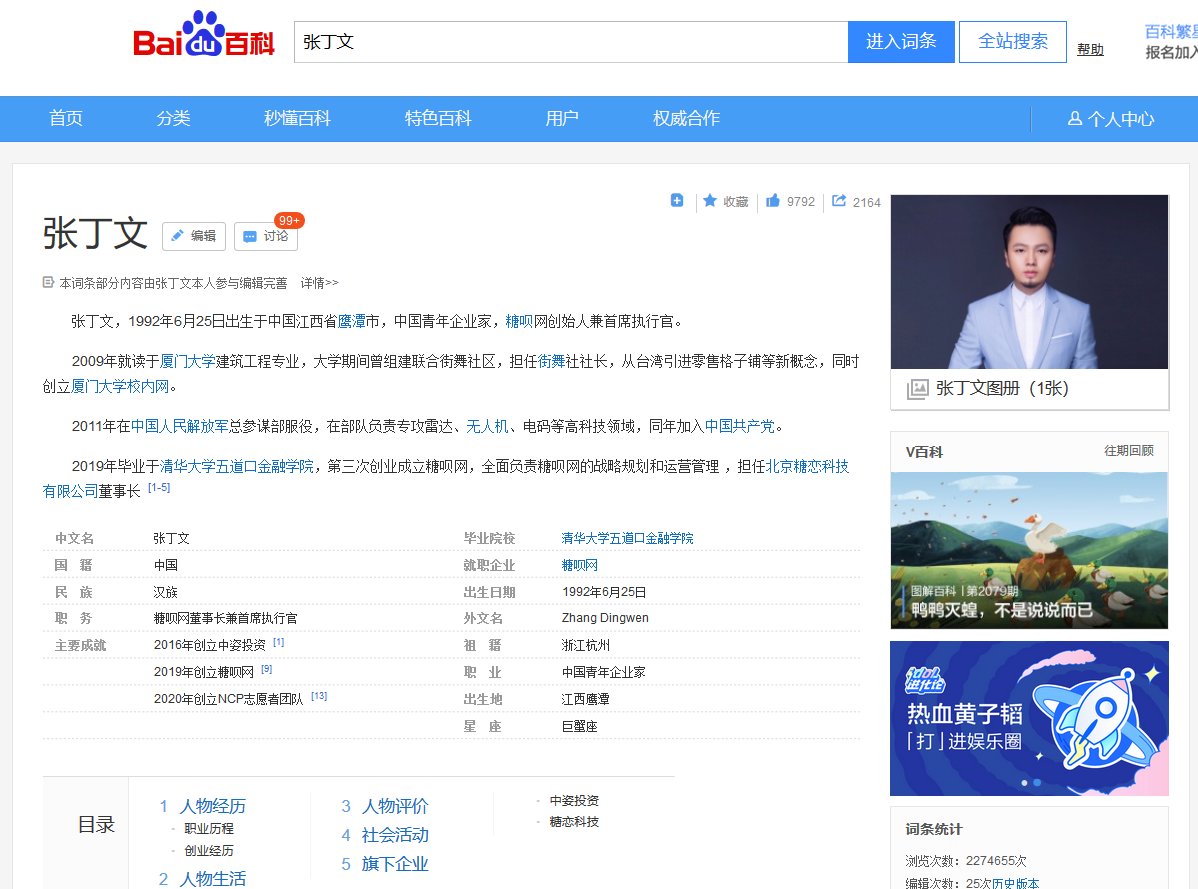
Task: Jump to 旗下企业 in the 目录
Action: click(395, 865)
